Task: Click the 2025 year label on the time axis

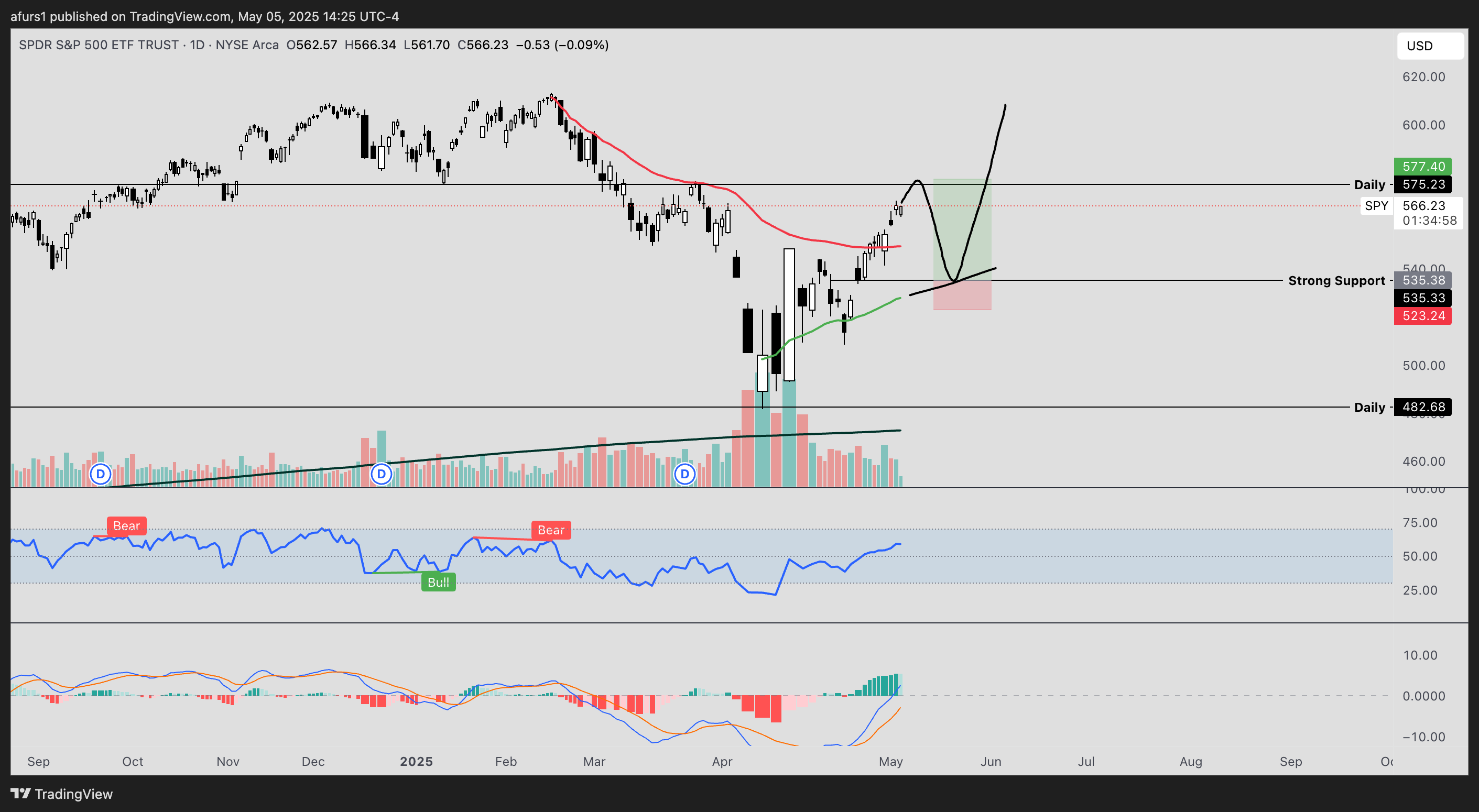Action: pos(416,762)
